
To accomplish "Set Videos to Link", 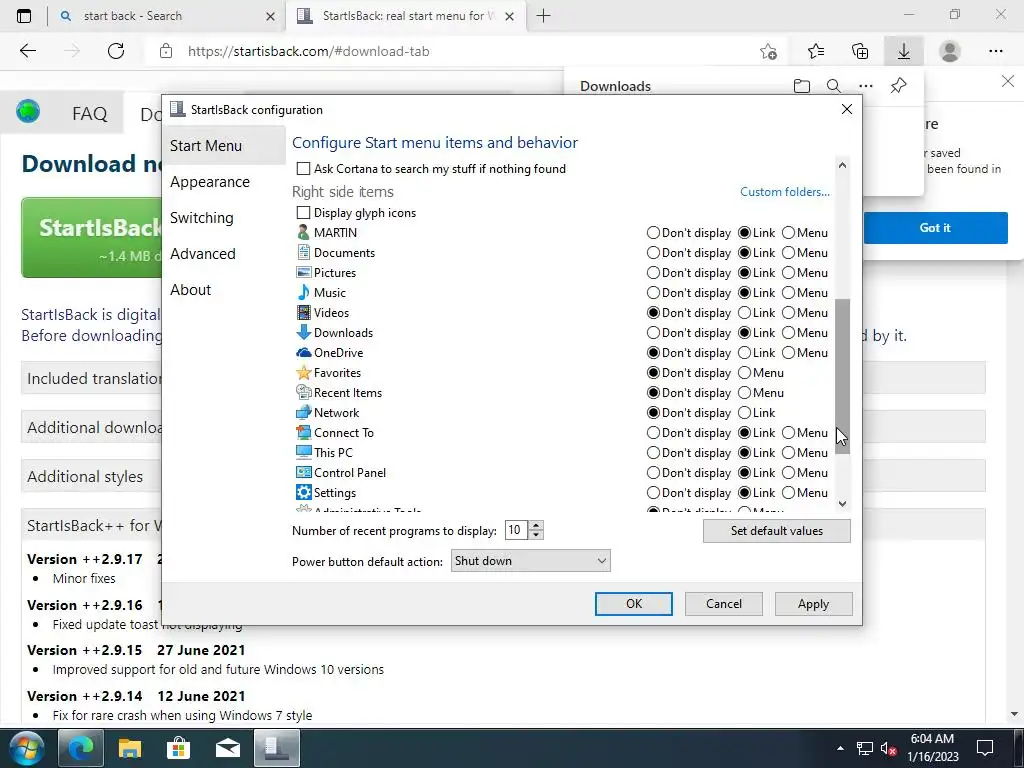I will point(744,313).
